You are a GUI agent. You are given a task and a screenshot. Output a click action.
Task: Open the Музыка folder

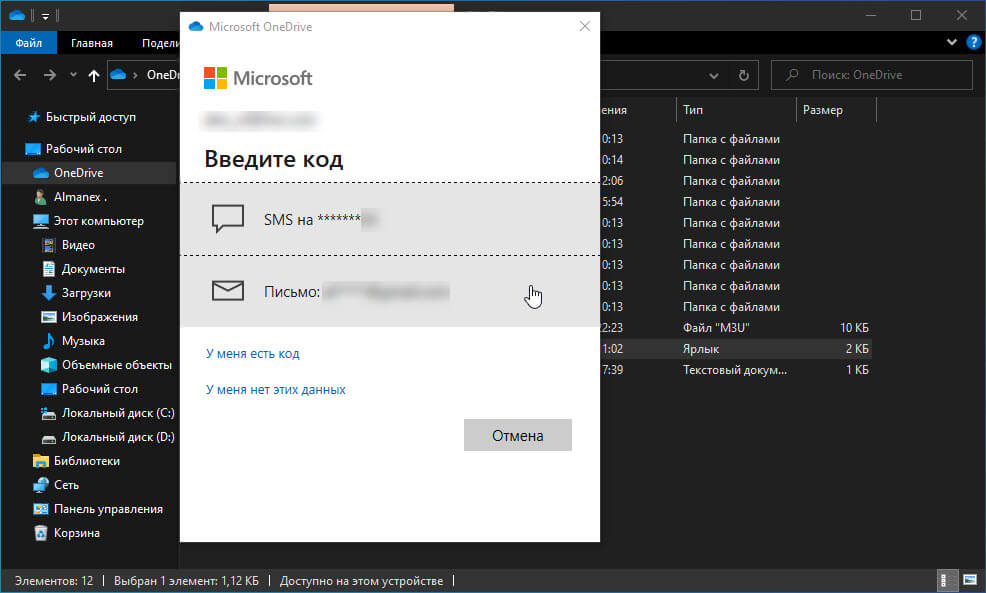click(x=83, y=341)
